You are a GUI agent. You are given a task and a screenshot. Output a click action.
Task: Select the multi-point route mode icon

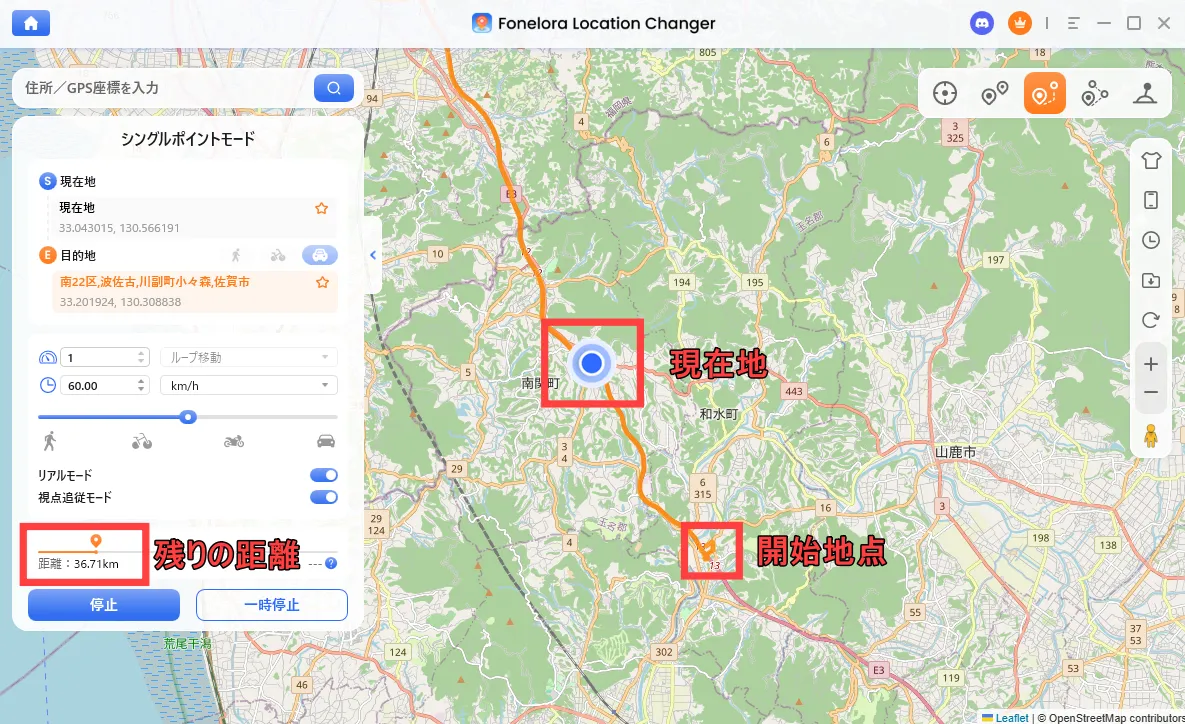click(1094, 94)
